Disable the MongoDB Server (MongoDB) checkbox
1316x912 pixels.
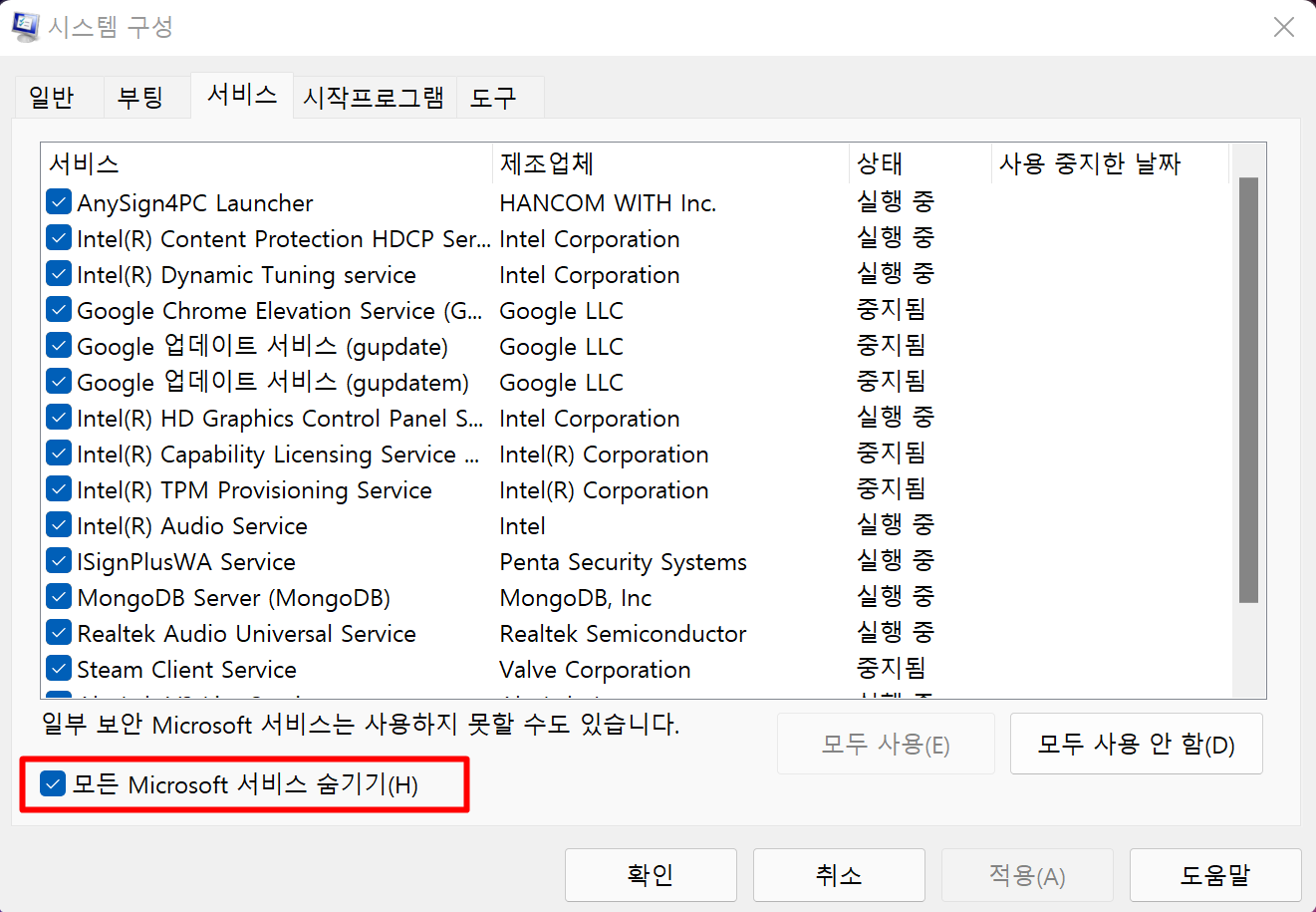[59, 597]
